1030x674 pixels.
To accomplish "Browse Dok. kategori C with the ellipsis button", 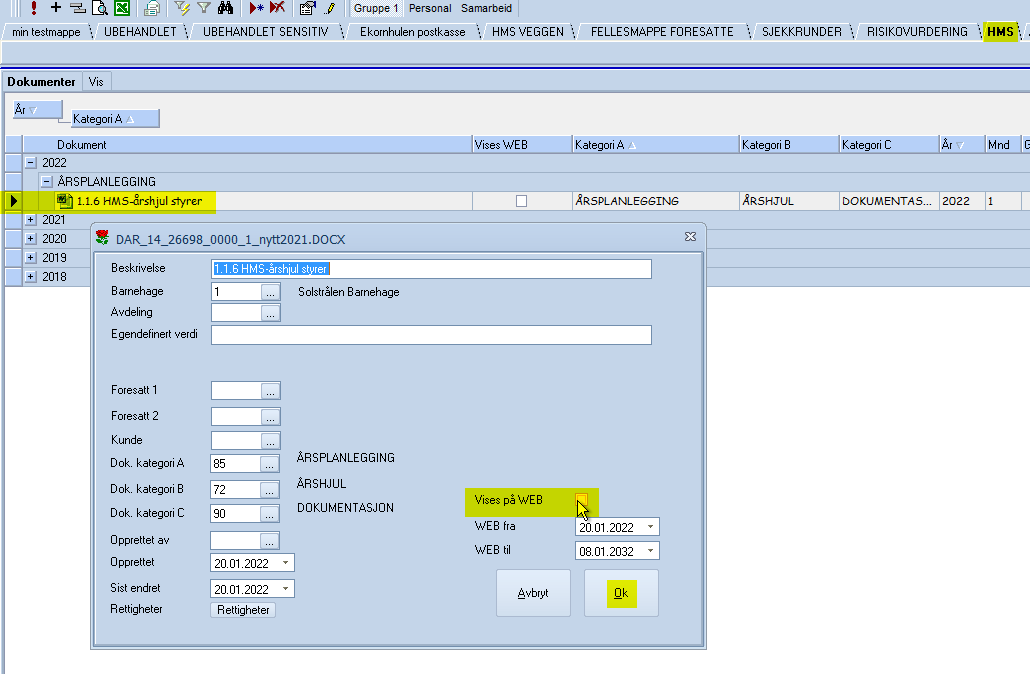I will [x=269, y=514].
